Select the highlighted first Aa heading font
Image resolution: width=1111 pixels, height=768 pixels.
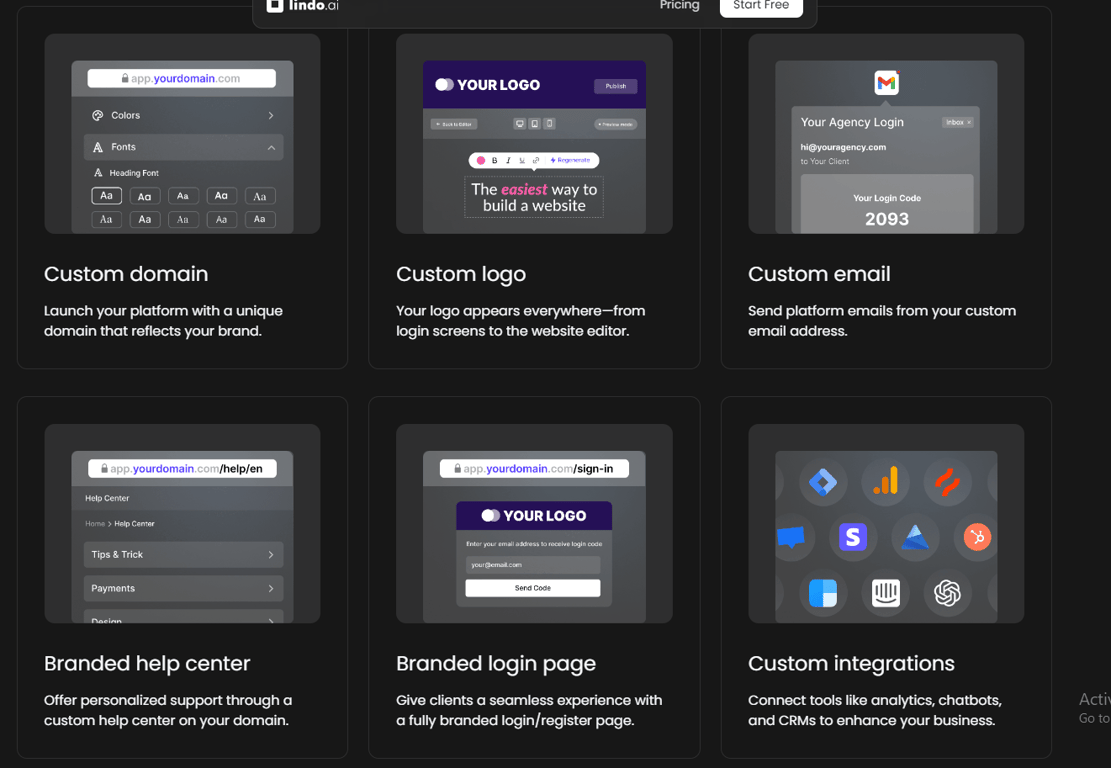[106, 196]
